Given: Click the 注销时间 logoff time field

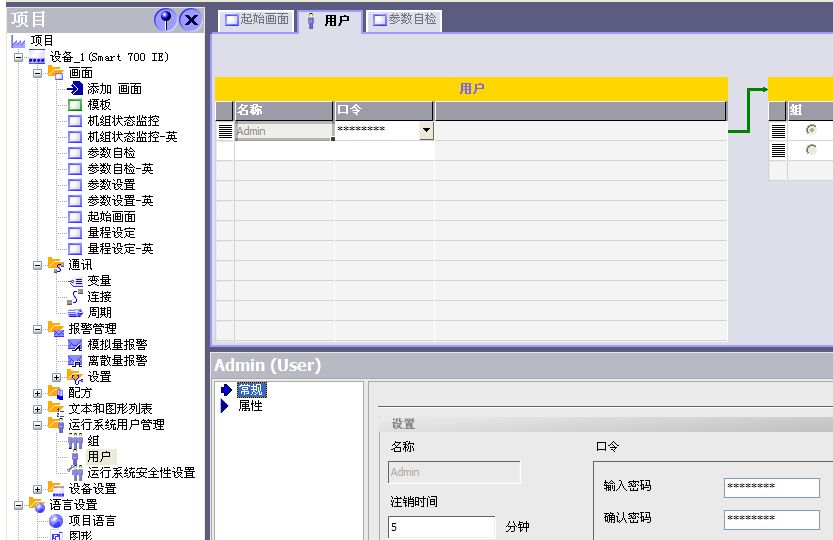Looking at the screenshot, I should coord(441,527).
